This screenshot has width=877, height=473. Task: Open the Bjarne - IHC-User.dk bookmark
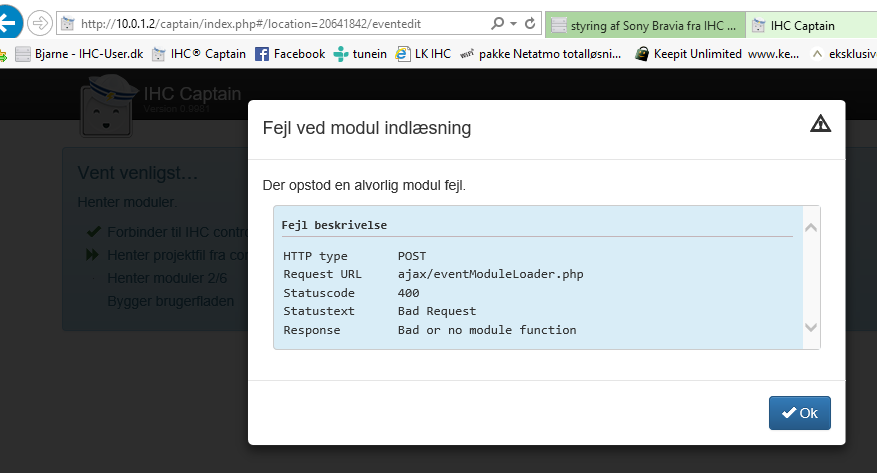point(79,54)
